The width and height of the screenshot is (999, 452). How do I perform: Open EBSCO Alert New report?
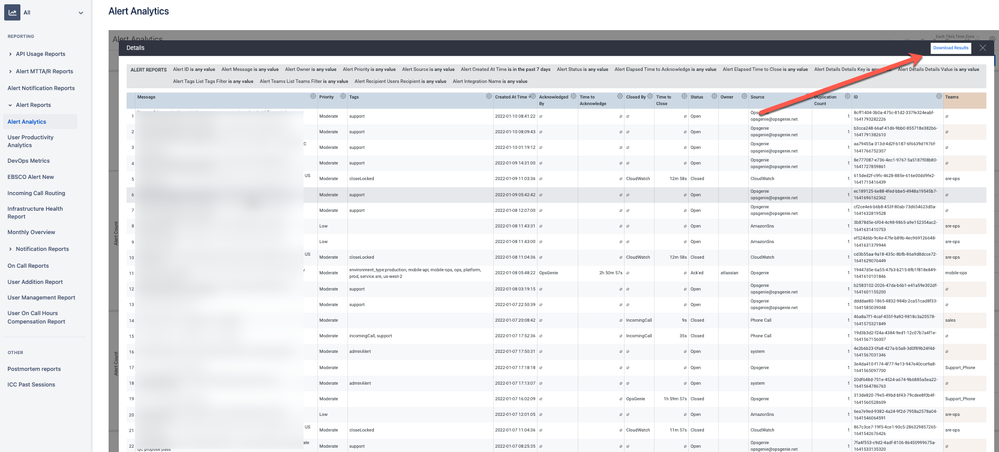pos(31,177)
